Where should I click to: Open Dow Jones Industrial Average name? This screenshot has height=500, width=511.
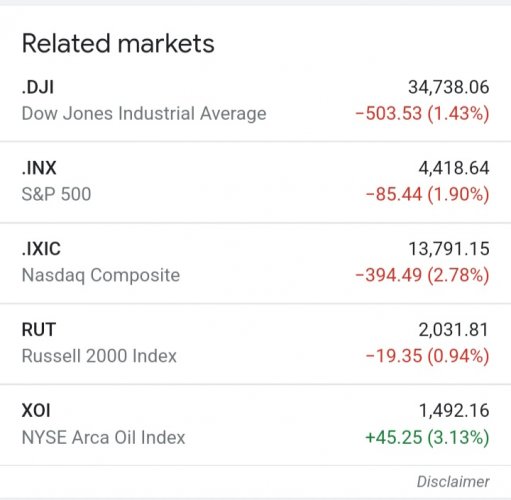point(144,113)
